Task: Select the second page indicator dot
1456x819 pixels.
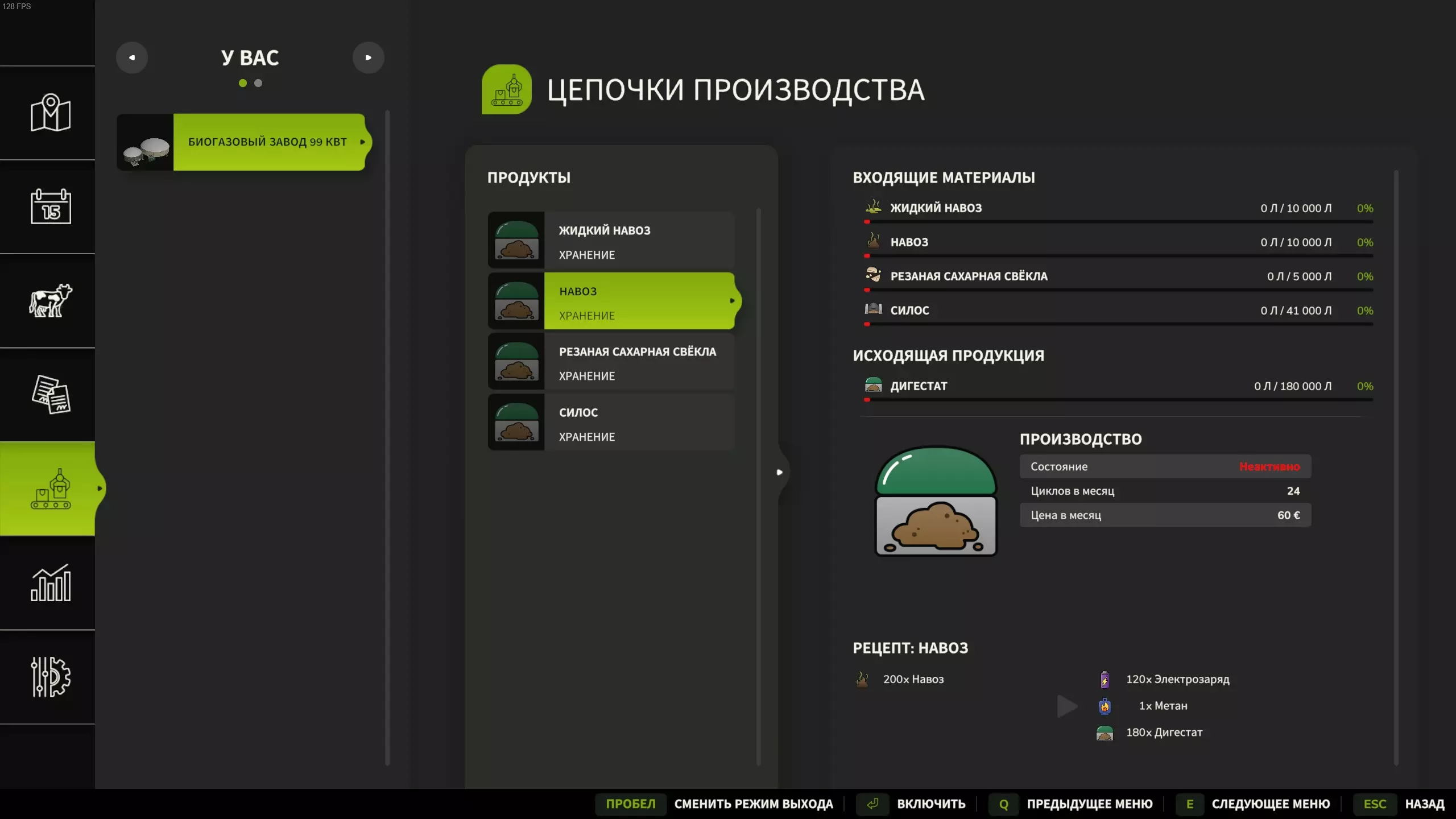Action: pos(258,83)
